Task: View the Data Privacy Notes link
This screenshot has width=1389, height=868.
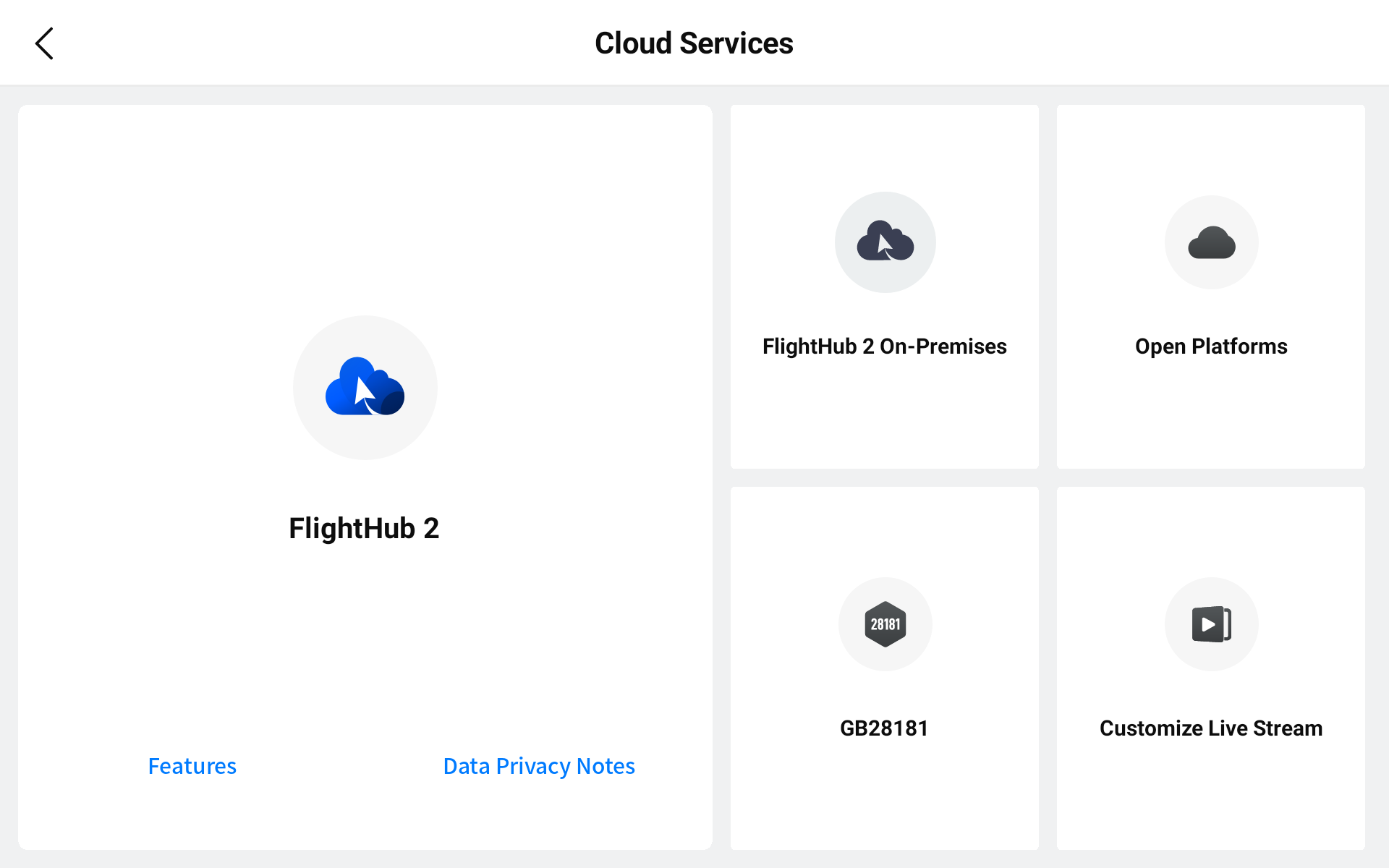Action: 539,766
